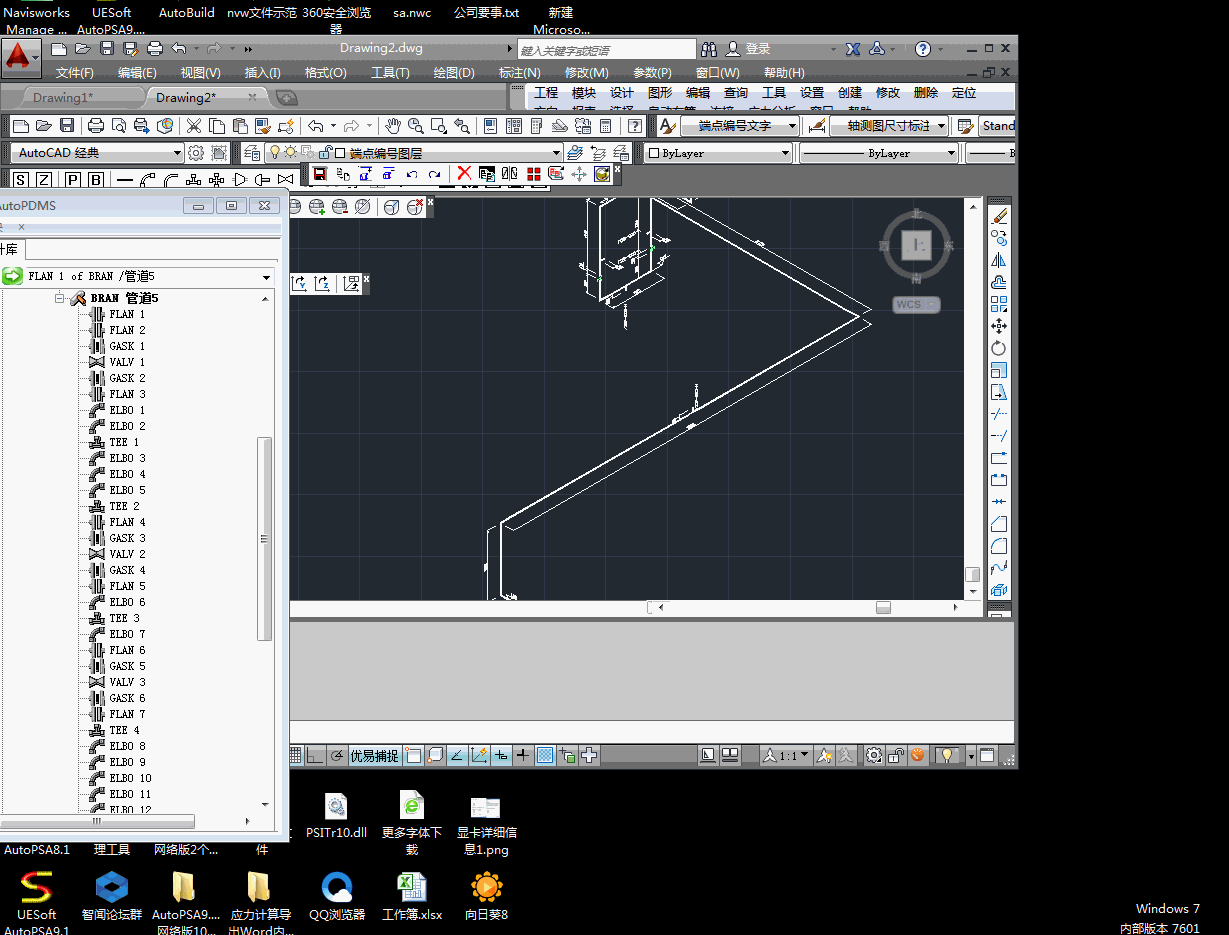Collapse the BRAN 管道5 tree node
1229x935 pixels.
[x=60, y=298]
